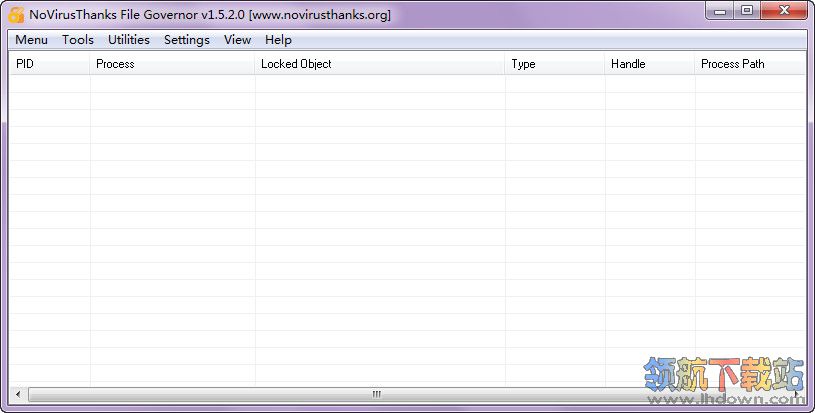Image resolution: width=815 pixels, height=413 pixels.
Task: Open the Menu menu
Action: click(x=31, y=40)
